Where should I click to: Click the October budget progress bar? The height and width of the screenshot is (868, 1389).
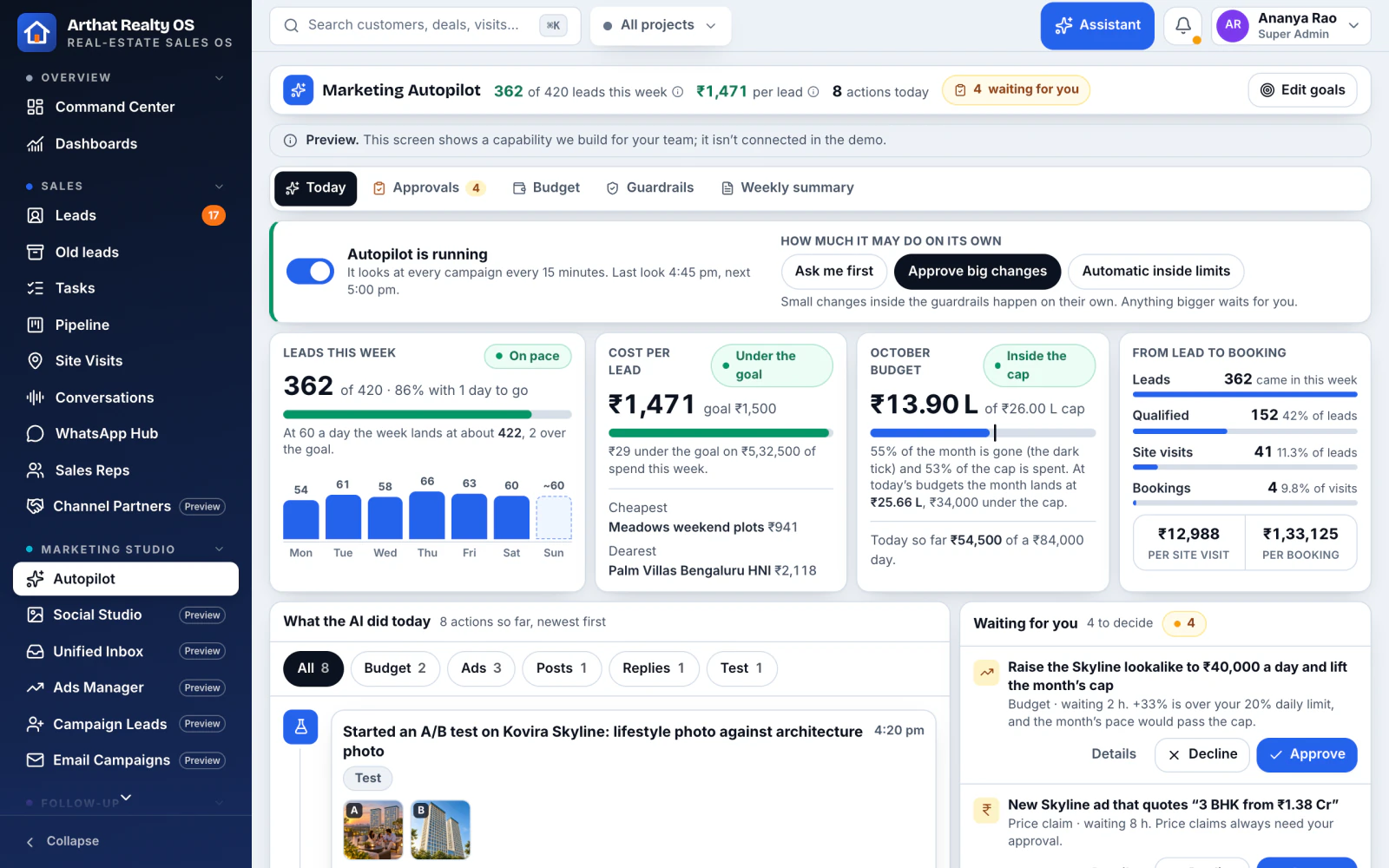(x=983, y=432)
